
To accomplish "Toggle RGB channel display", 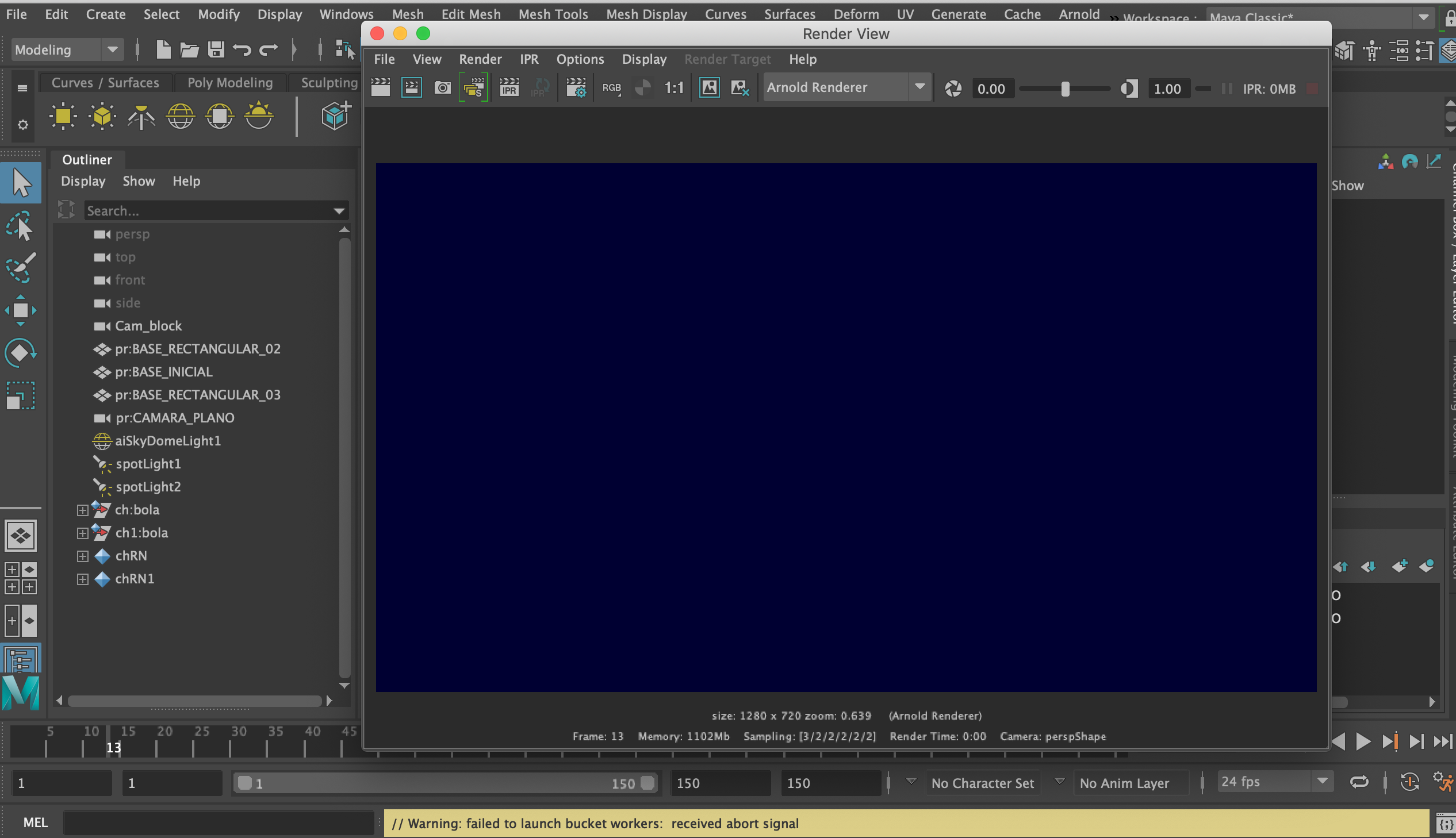I will tap(611, 88).
